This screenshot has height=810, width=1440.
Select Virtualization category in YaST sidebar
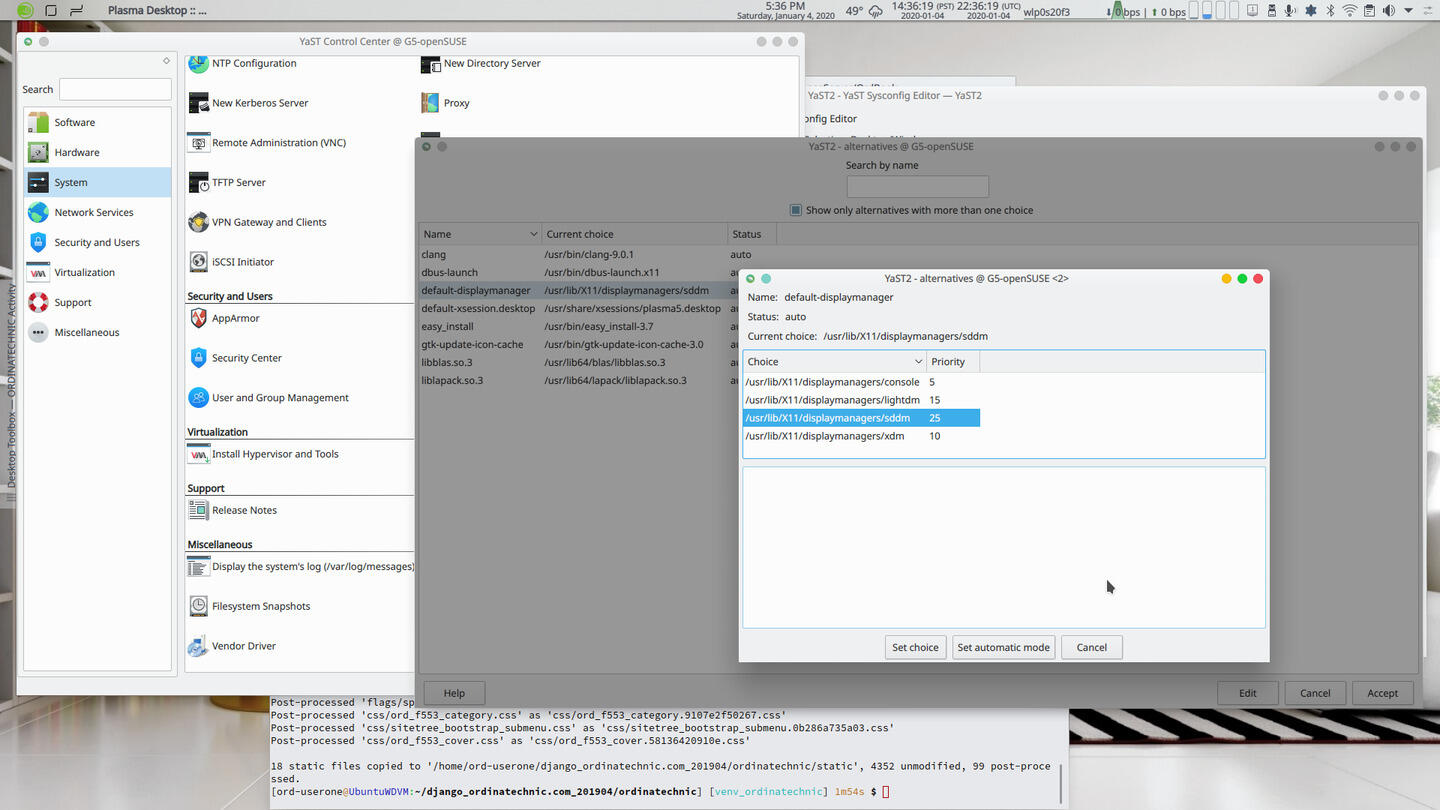(x=98, y=272)
